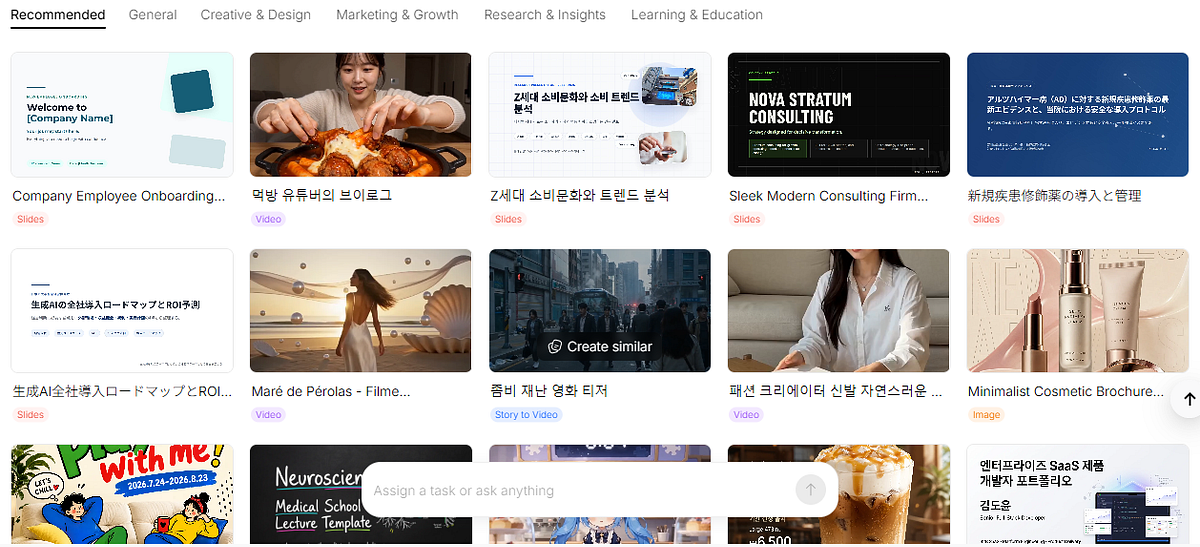The height and width of the screenshot is (547, 1200).
Task: Click the 'Company Employee Onboarding...' title
Action: [119, 196]
